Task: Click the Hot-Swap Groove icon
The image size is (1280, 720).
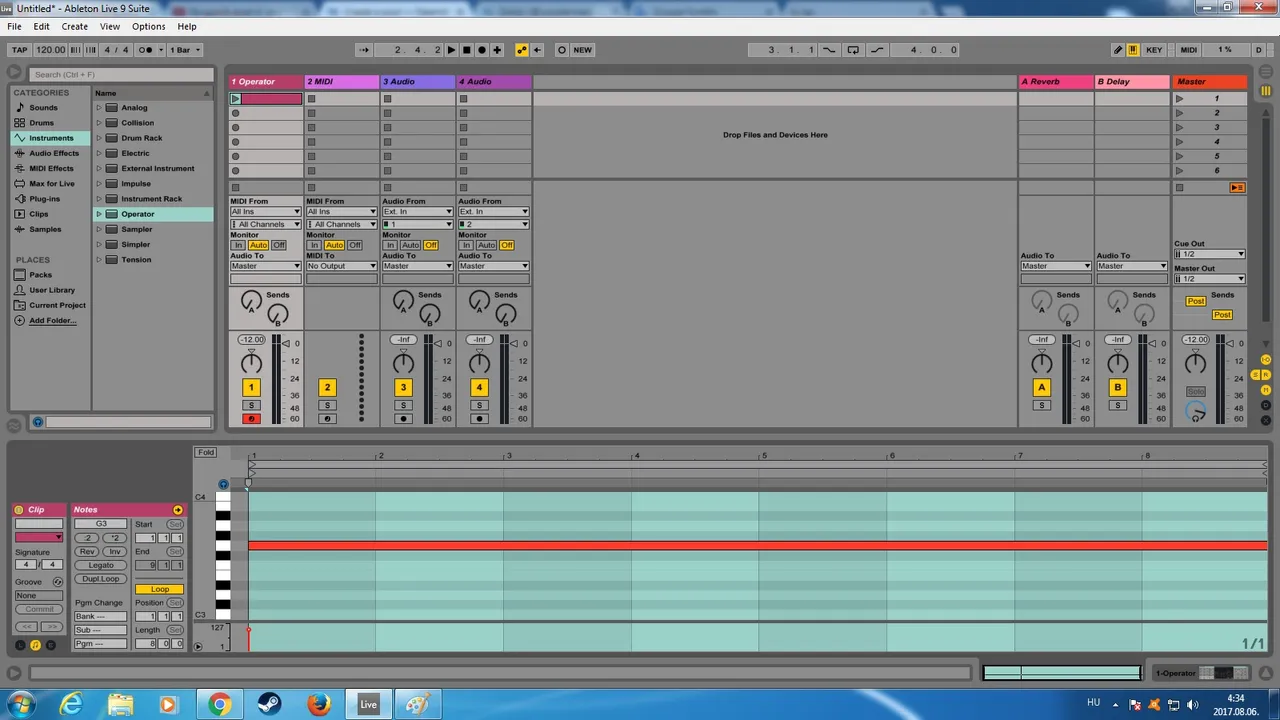Action: point(57,582)
